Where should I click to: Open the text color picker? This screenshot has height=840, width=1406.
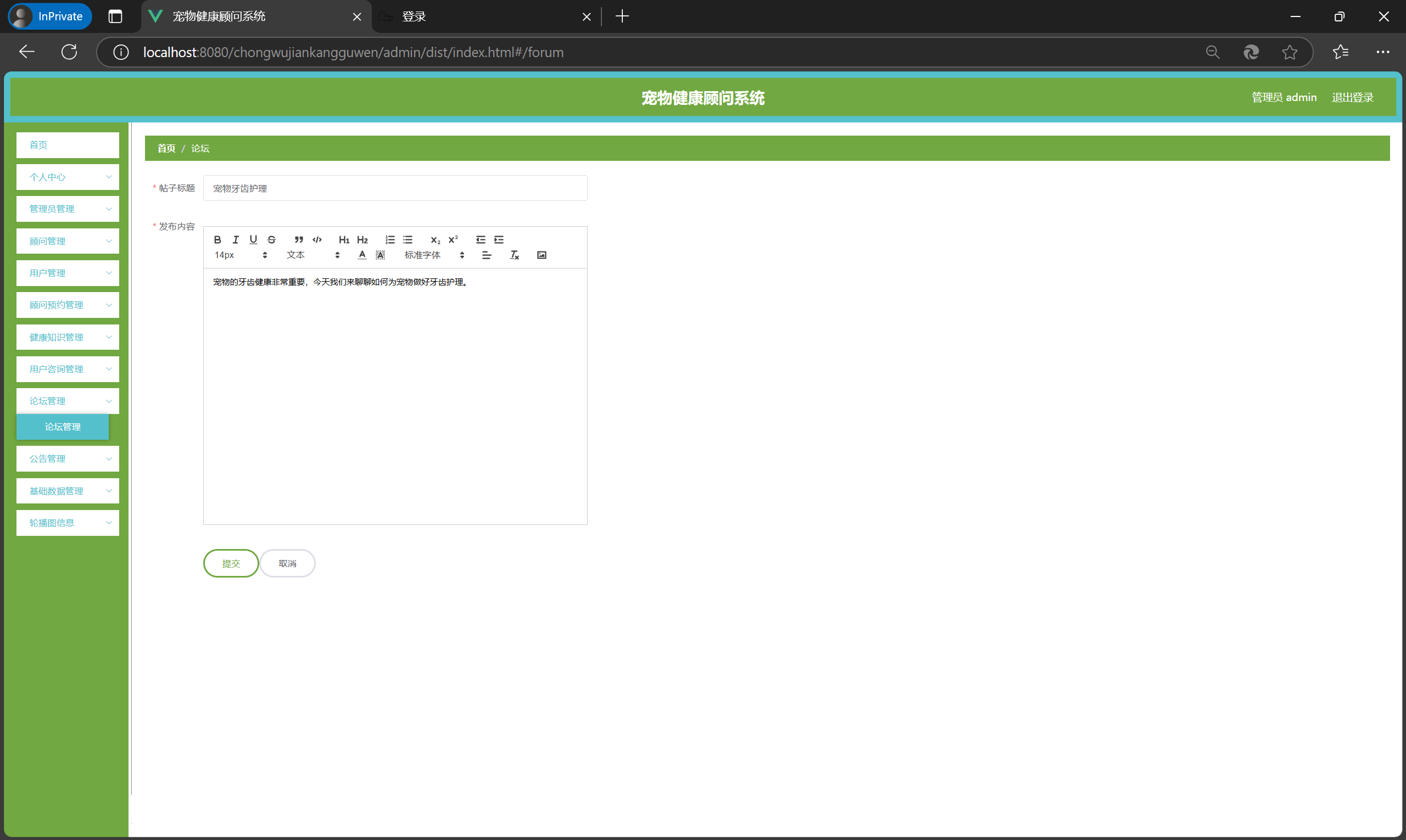(x=362, y=255)
